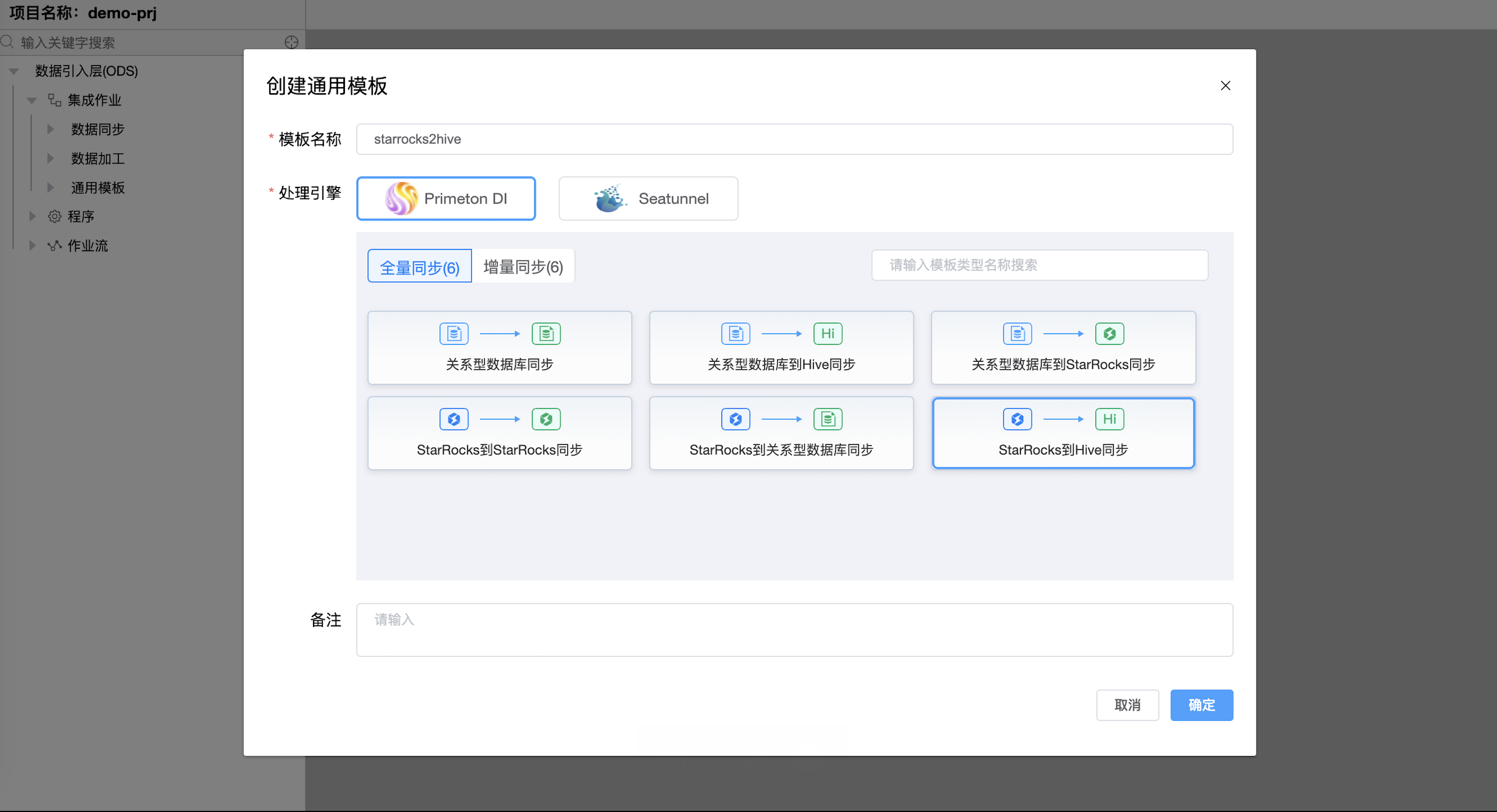
Task: Click the Primeton DI logo icon
Action: pos(401,199)
